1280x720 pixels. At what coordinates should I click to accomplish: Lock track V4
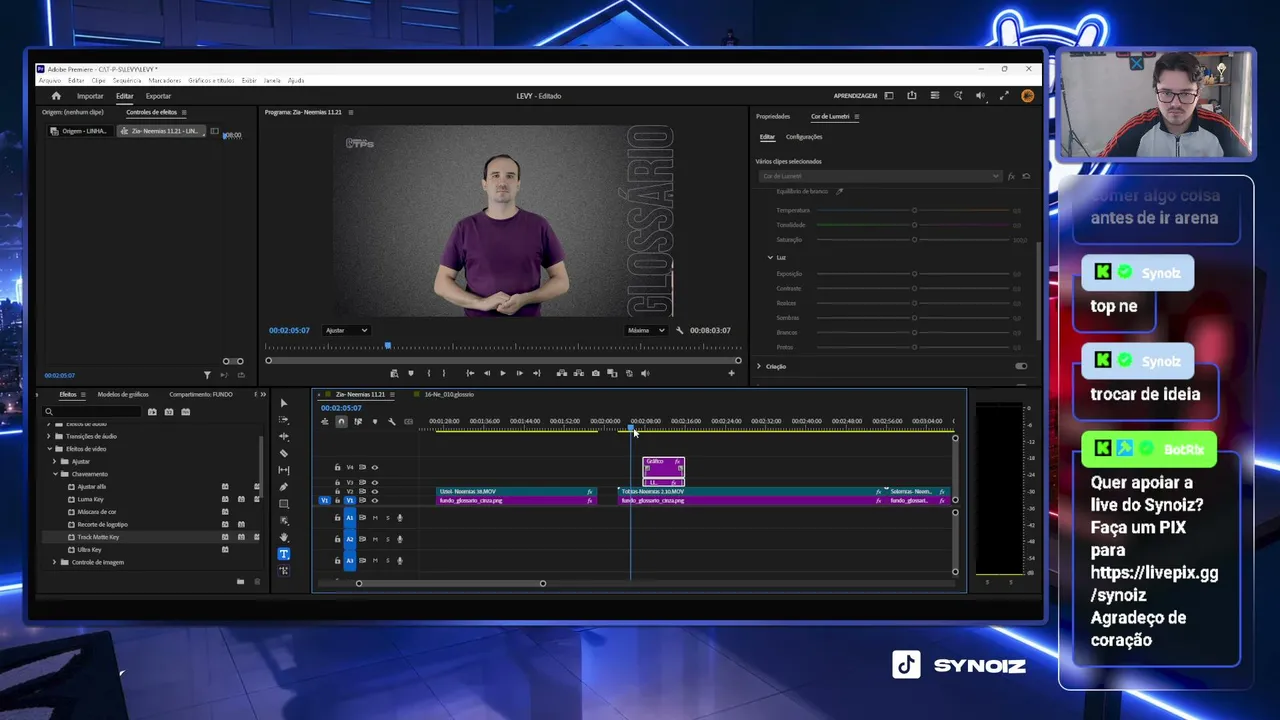coord(338,467)
